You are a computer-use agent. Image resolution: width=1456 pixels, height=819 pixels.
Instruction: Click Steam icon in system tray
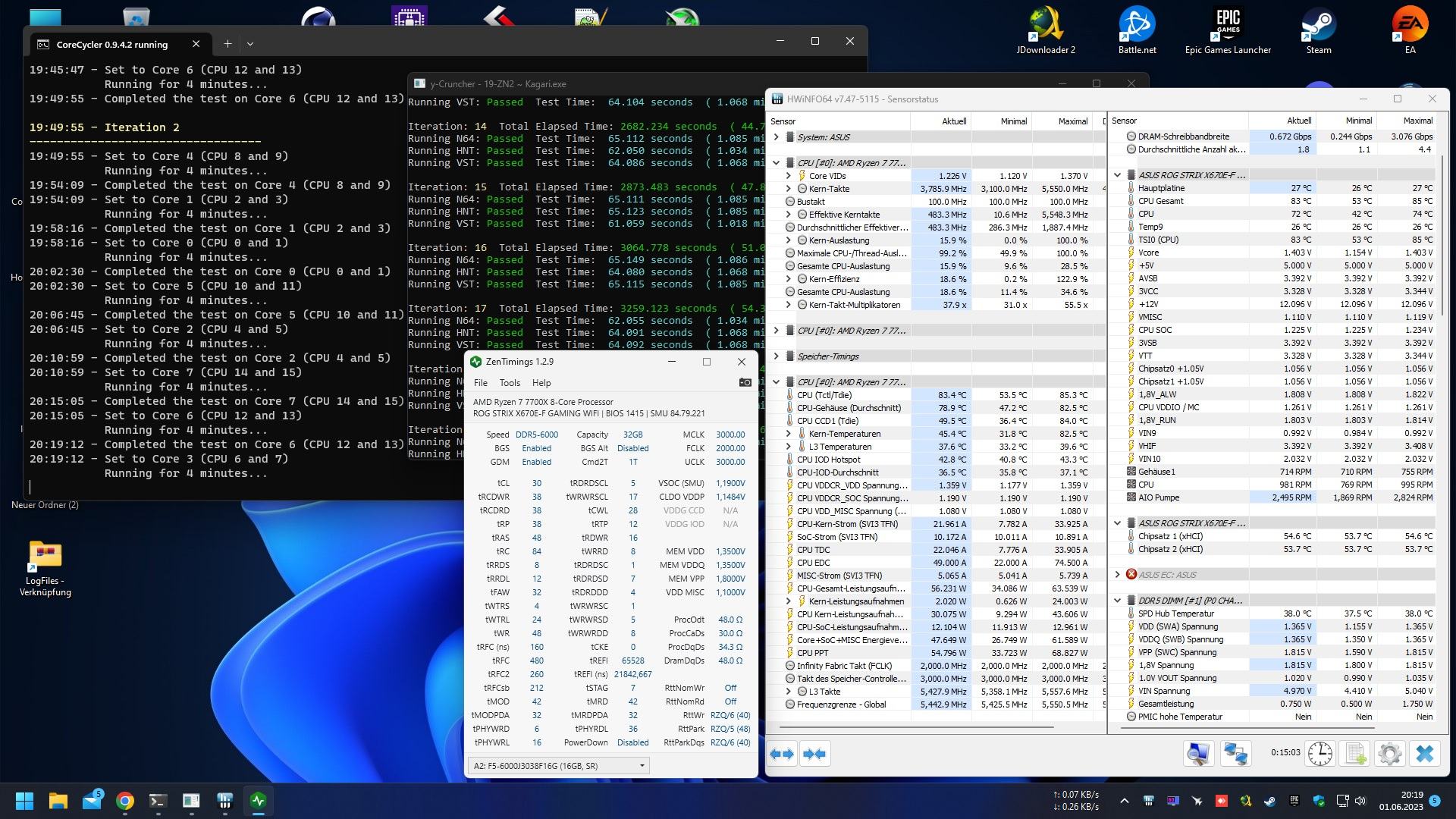[1269, 801]
